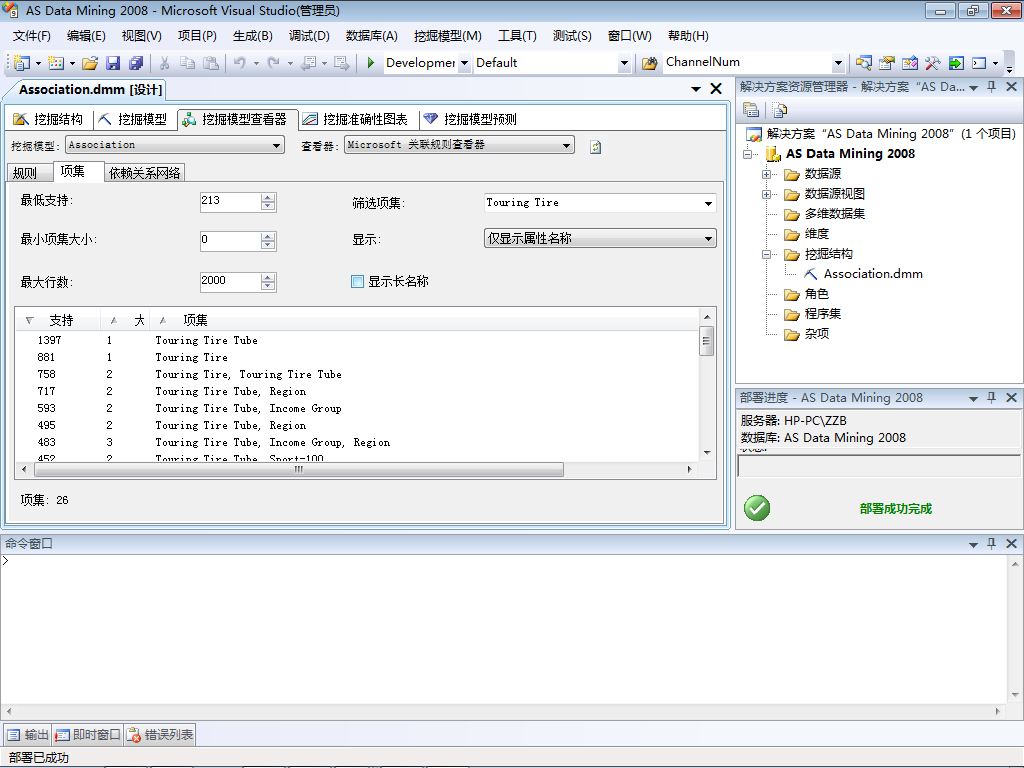Image resolution: width=1024 pixels, height=768 pixels.
Task: Click the Undo arrow icon
Action: coord(240,63)
